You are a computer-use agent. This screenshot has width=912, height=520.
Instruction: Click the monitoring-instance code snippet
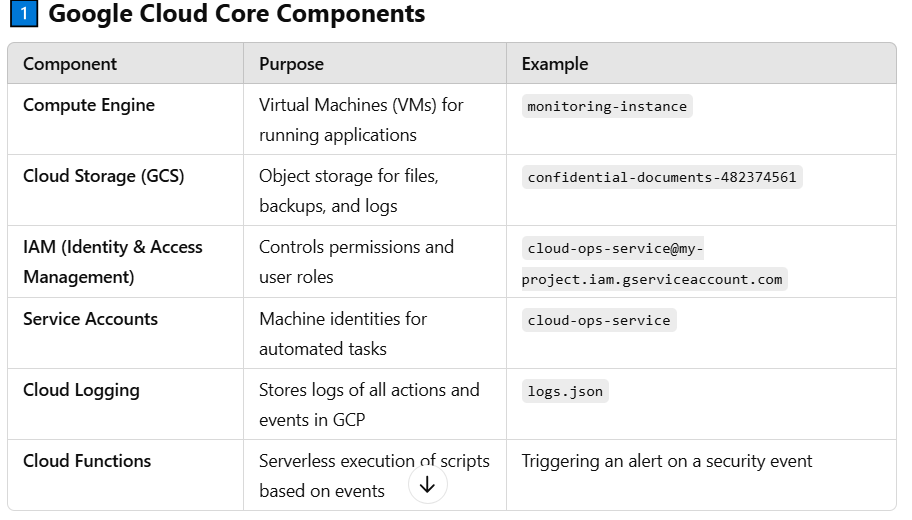point(607,106)
